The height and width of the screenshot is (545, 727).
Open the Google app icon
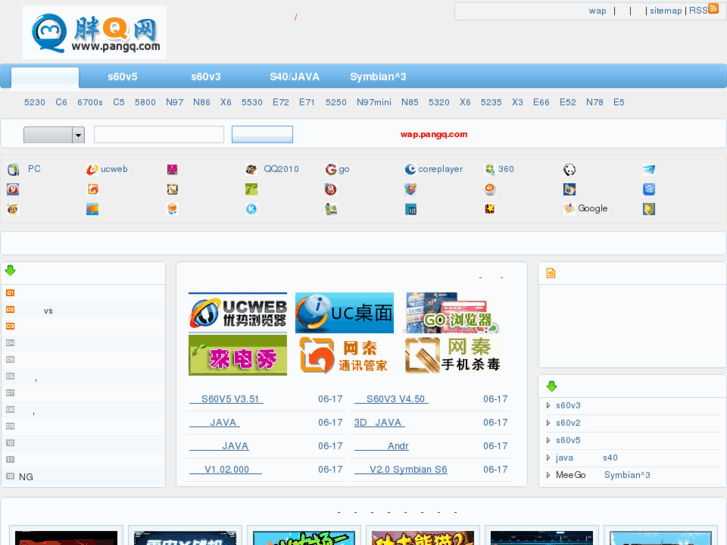pyautogui.click(x=569, y=209)
